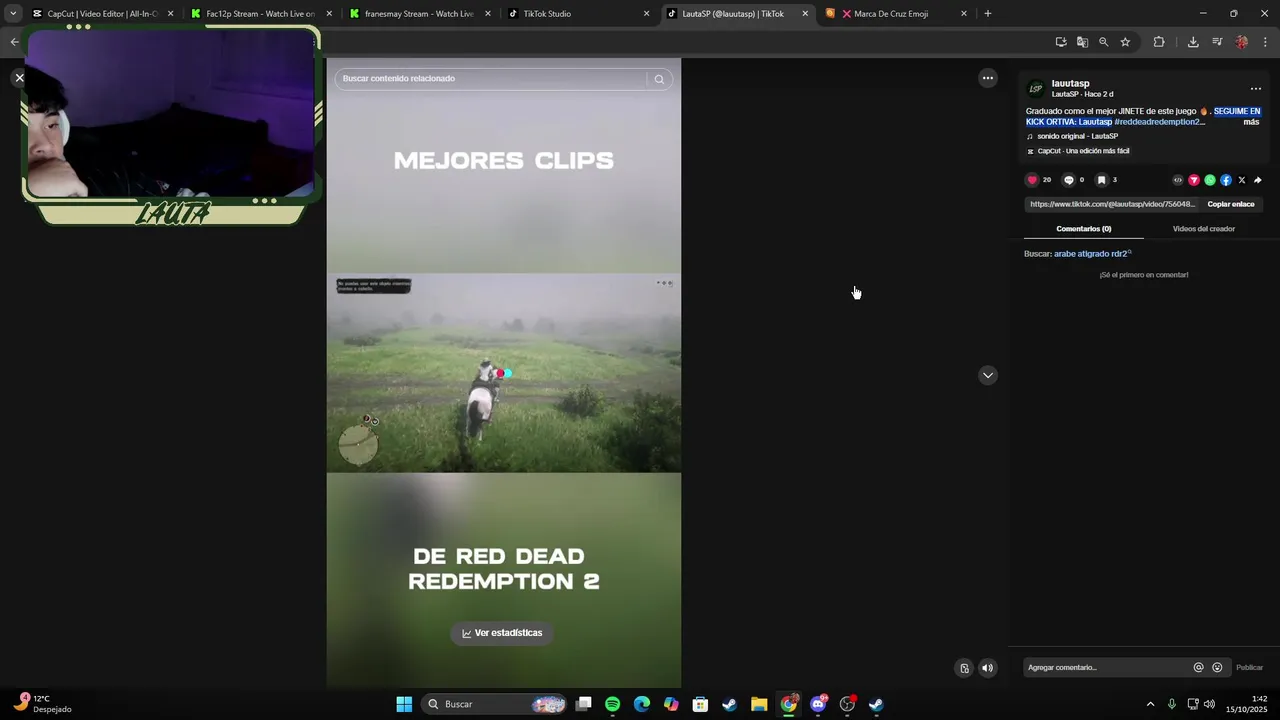Open sonido original - LautaSP sound page
Image resolution: width=1280 pixels, height=720 pixels.
[x=1077, y=136]
